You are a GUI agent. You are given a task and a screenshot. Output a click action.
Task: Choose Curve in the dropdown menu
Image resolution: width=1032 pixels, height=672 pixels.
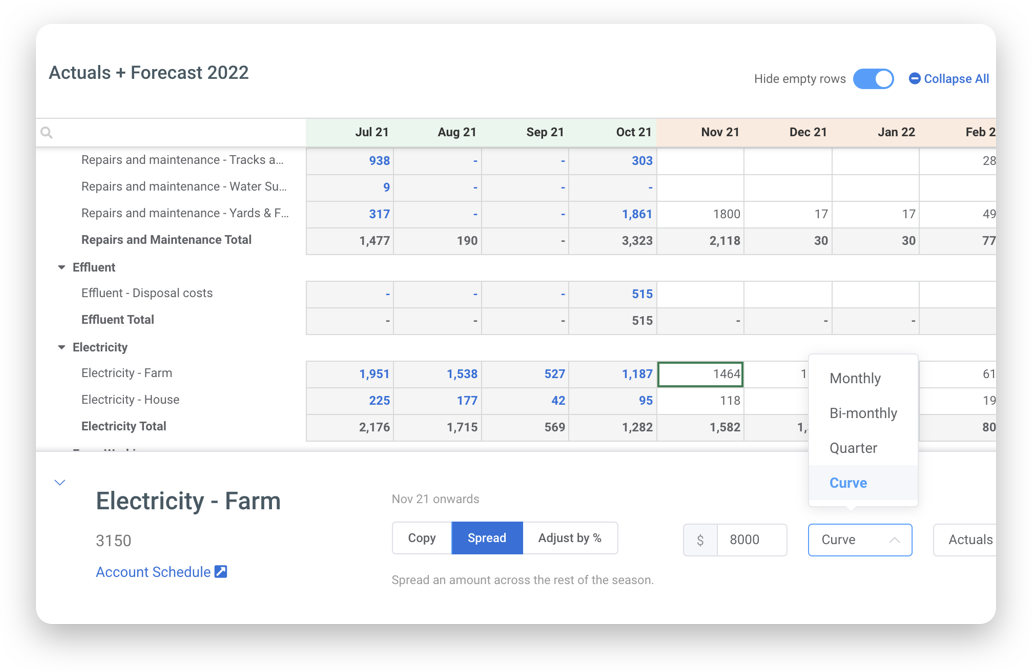(847, 483)
